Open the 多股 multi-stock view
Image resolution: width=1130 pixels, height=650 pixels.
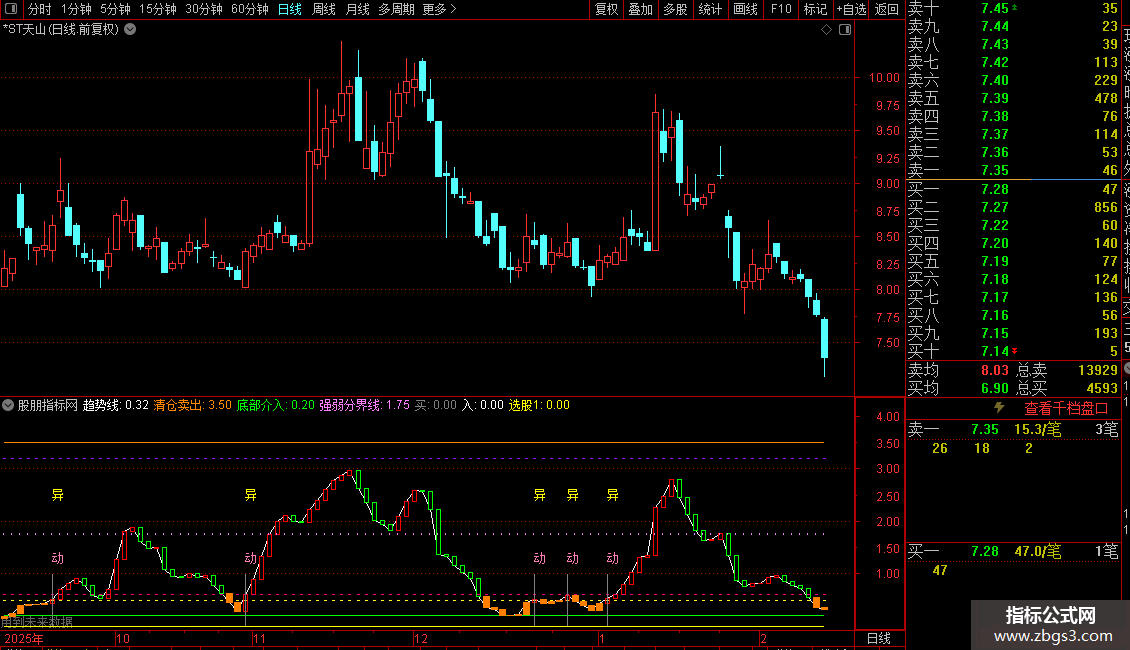click(x=675, y=9)
